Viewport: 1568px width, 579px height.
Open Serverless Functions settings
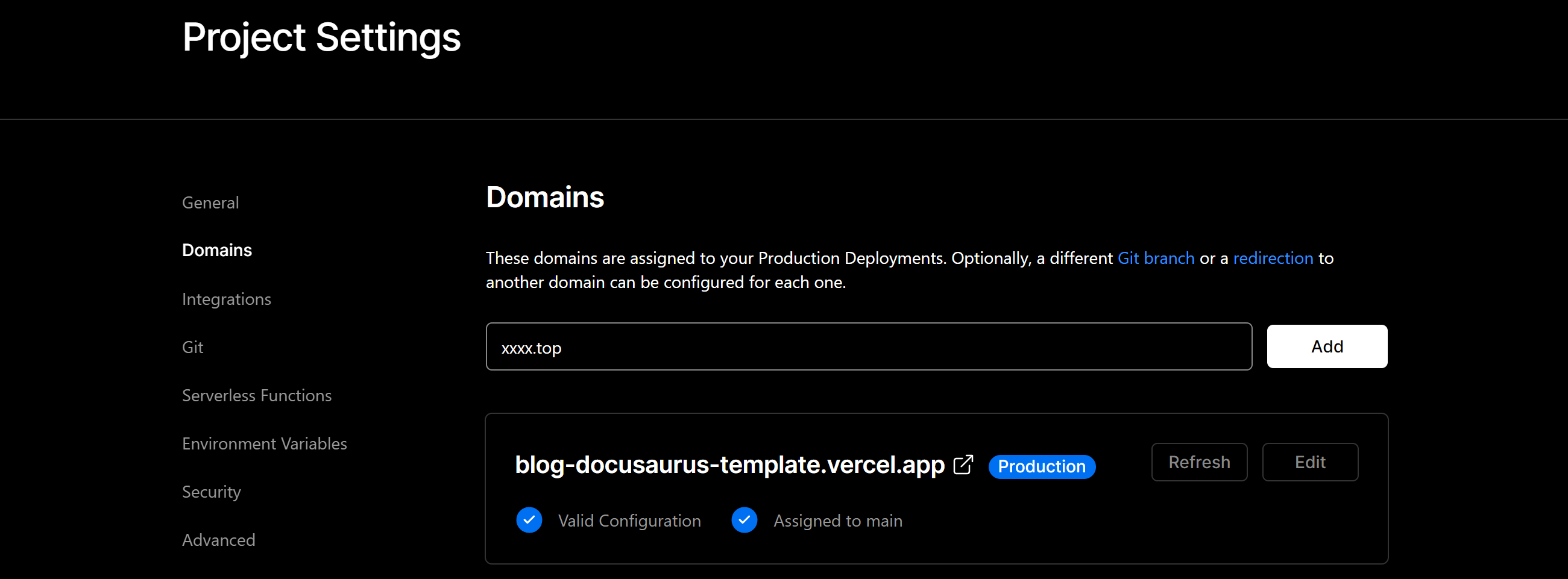click(x=257, y=395)
